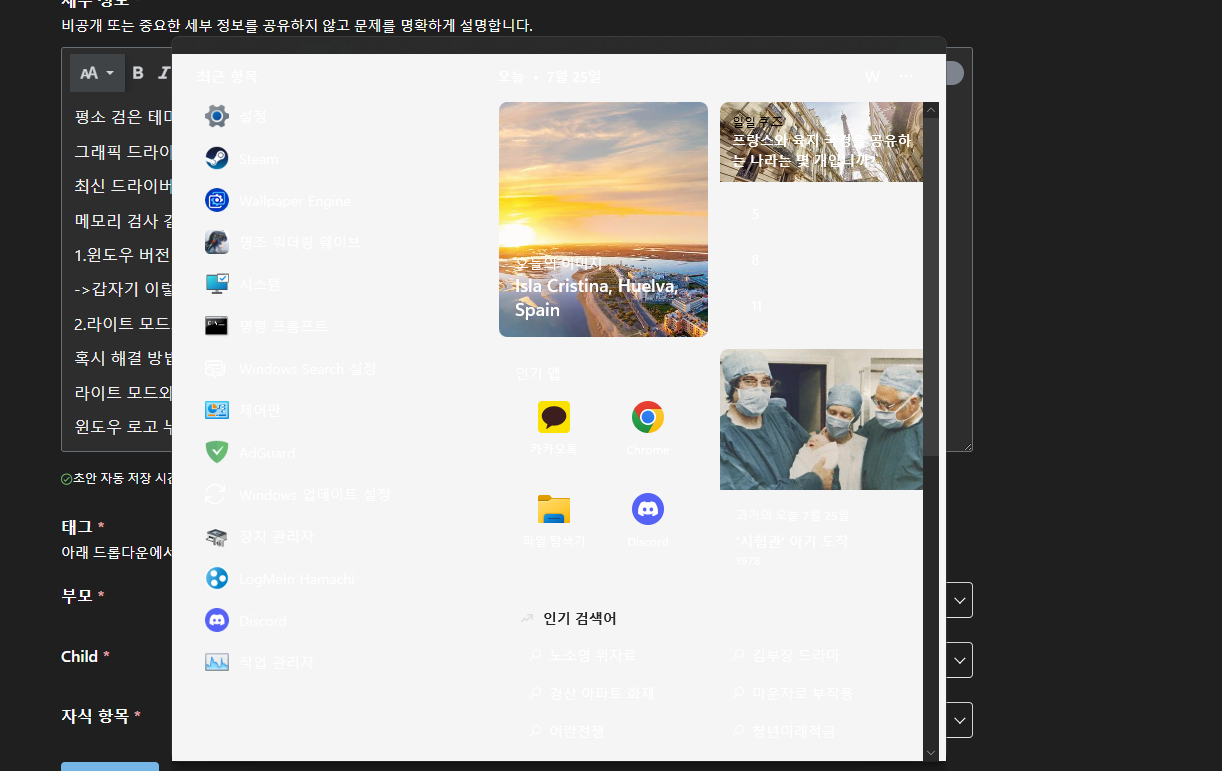This screenshot has height=771, width=1222.
Task: Expand the 자식 항목 dropdown
Action: pyautogui.click(x=959, y=720)
